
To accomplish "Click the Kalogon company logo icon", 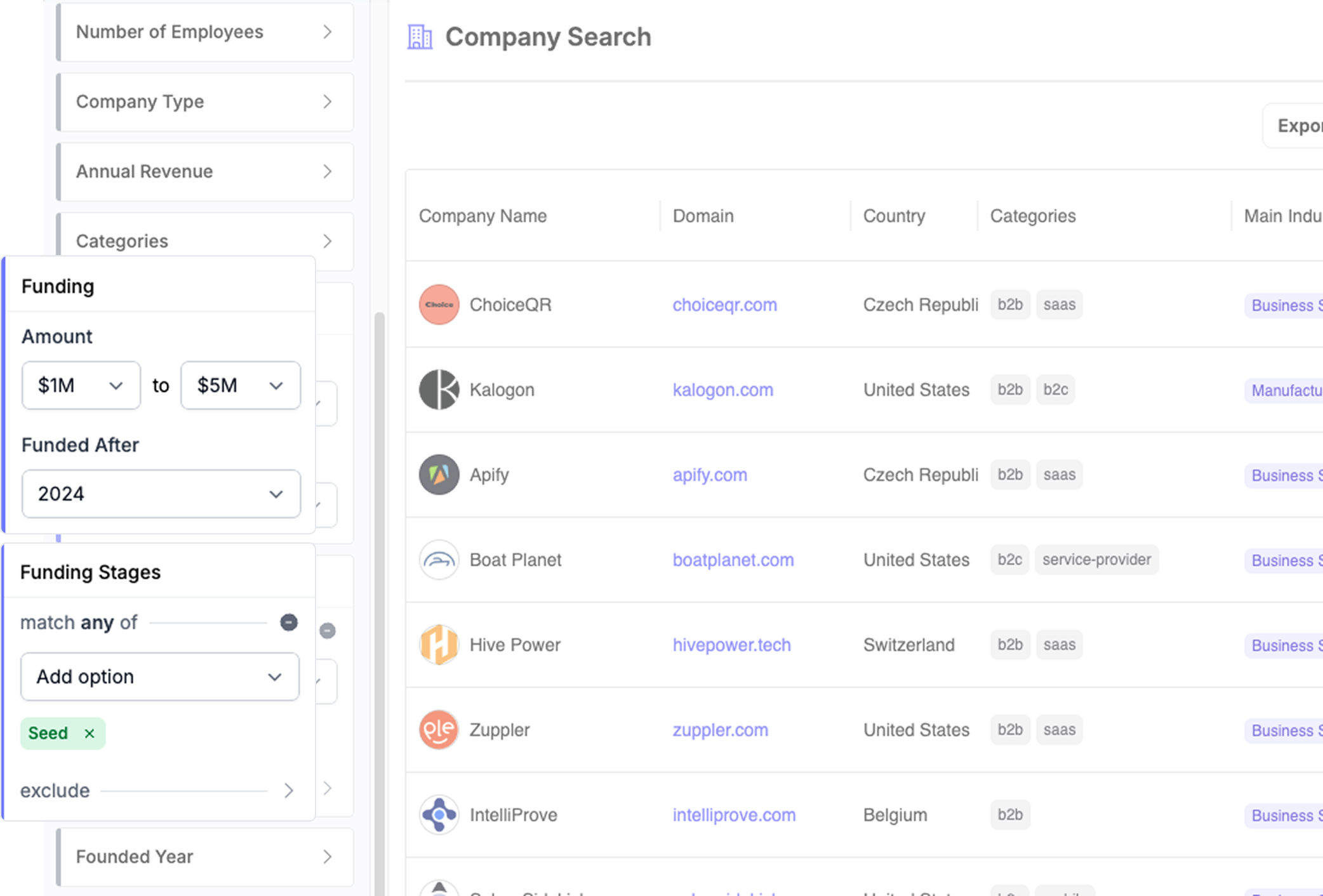I will pos(439,390).
